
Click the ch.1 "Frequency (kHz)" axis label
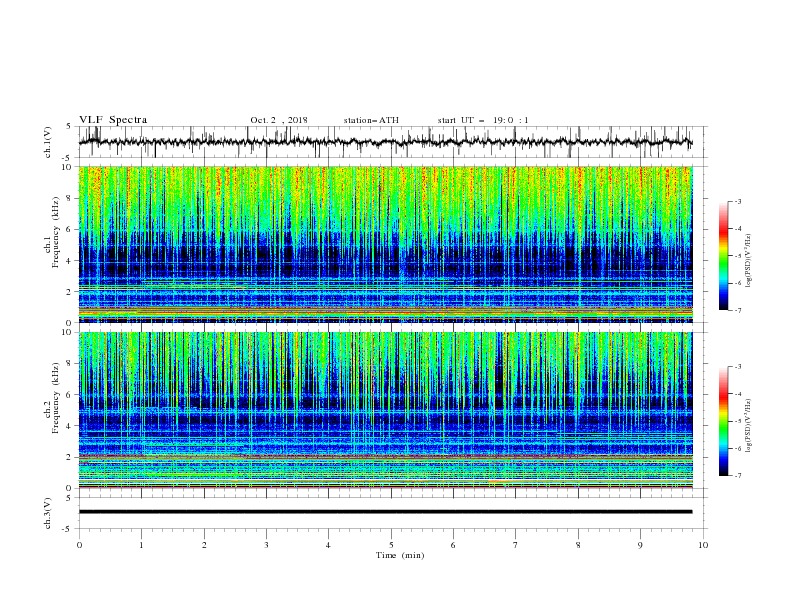(x=56, y=231)
